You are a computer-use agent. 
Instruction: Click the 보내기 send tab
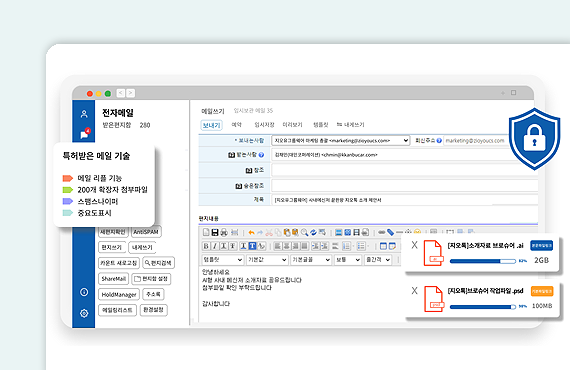[211, 125]
